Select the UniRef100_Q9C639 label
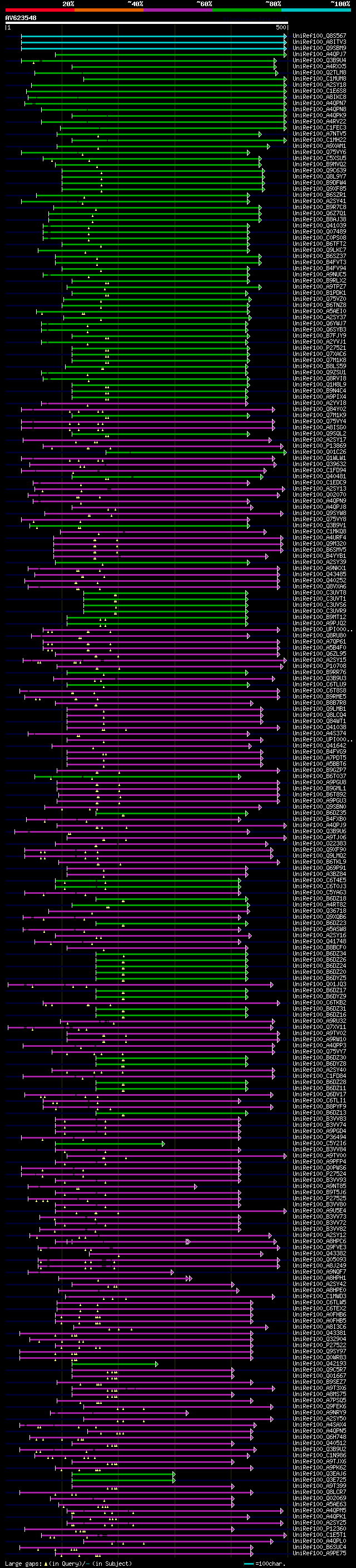The width and height of the screenshot is (356, 1568). [x=319, y=170]
